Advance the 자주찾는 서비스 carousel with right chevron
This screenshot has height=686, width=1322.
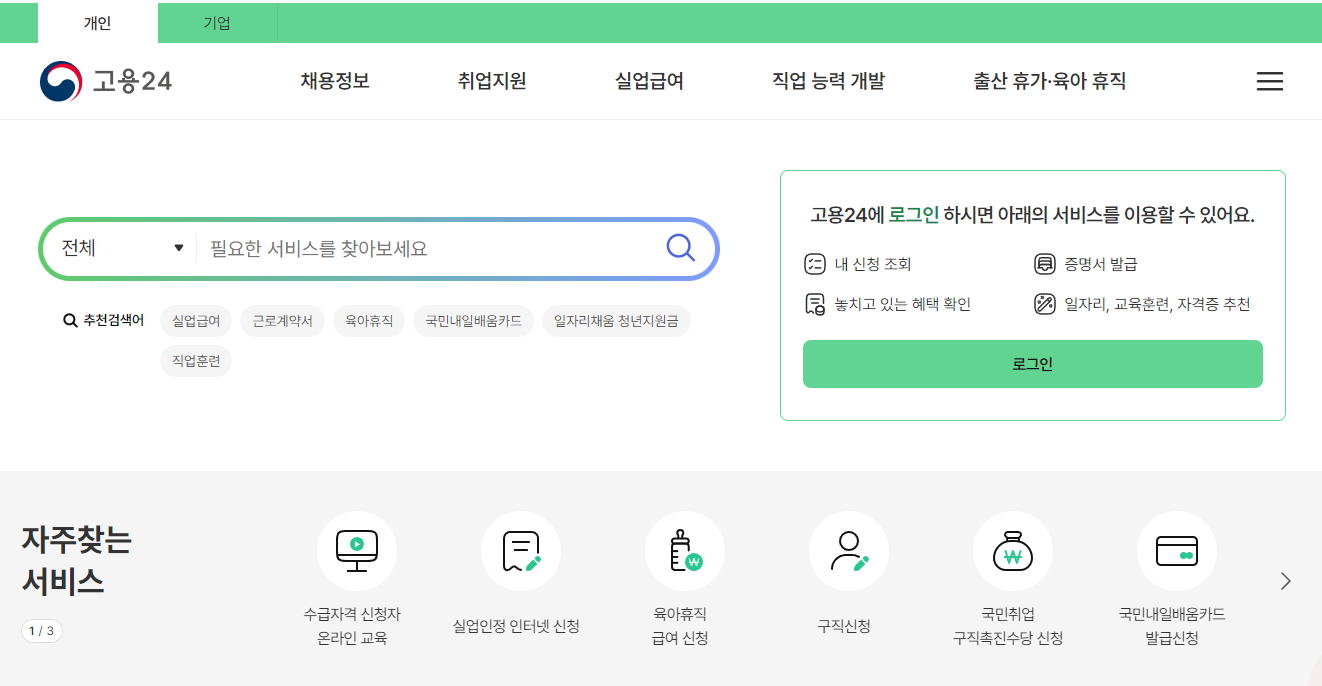pyautogui.click(x=1285, y=580)
